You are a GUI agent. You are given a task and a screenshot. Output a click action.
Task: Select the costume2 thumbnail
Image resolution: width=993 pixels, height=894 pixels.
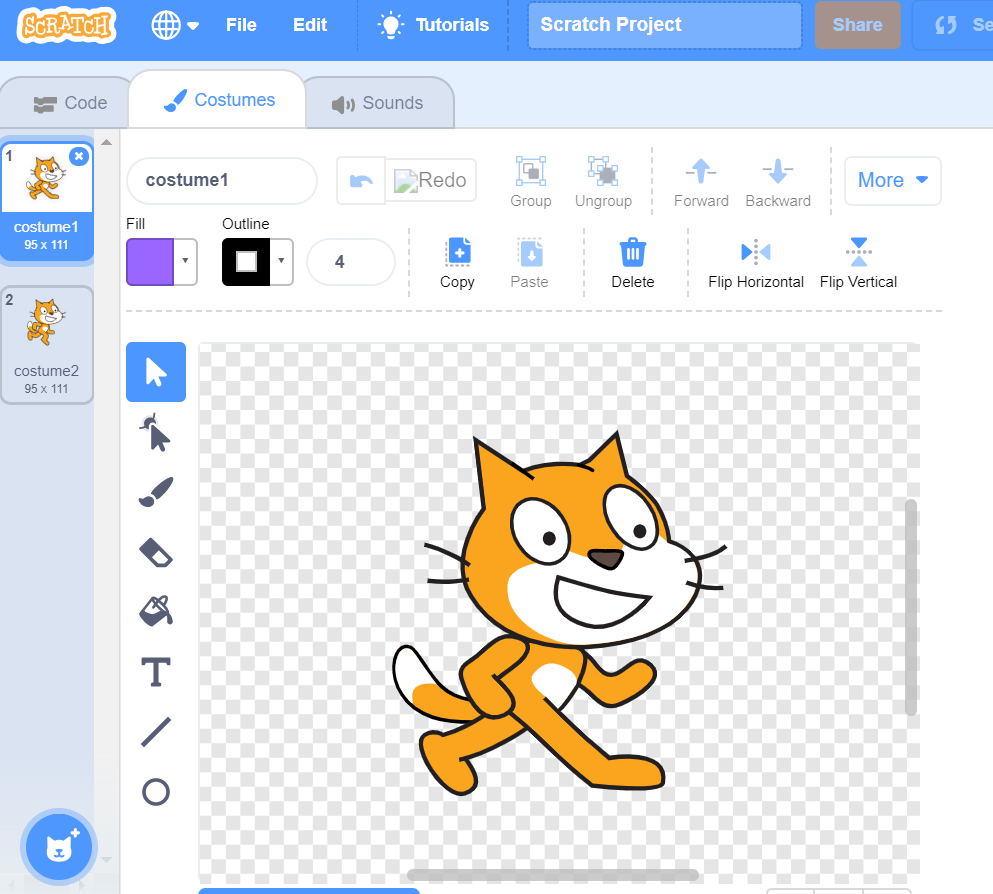pyautogui.click(x=46, y=345)
